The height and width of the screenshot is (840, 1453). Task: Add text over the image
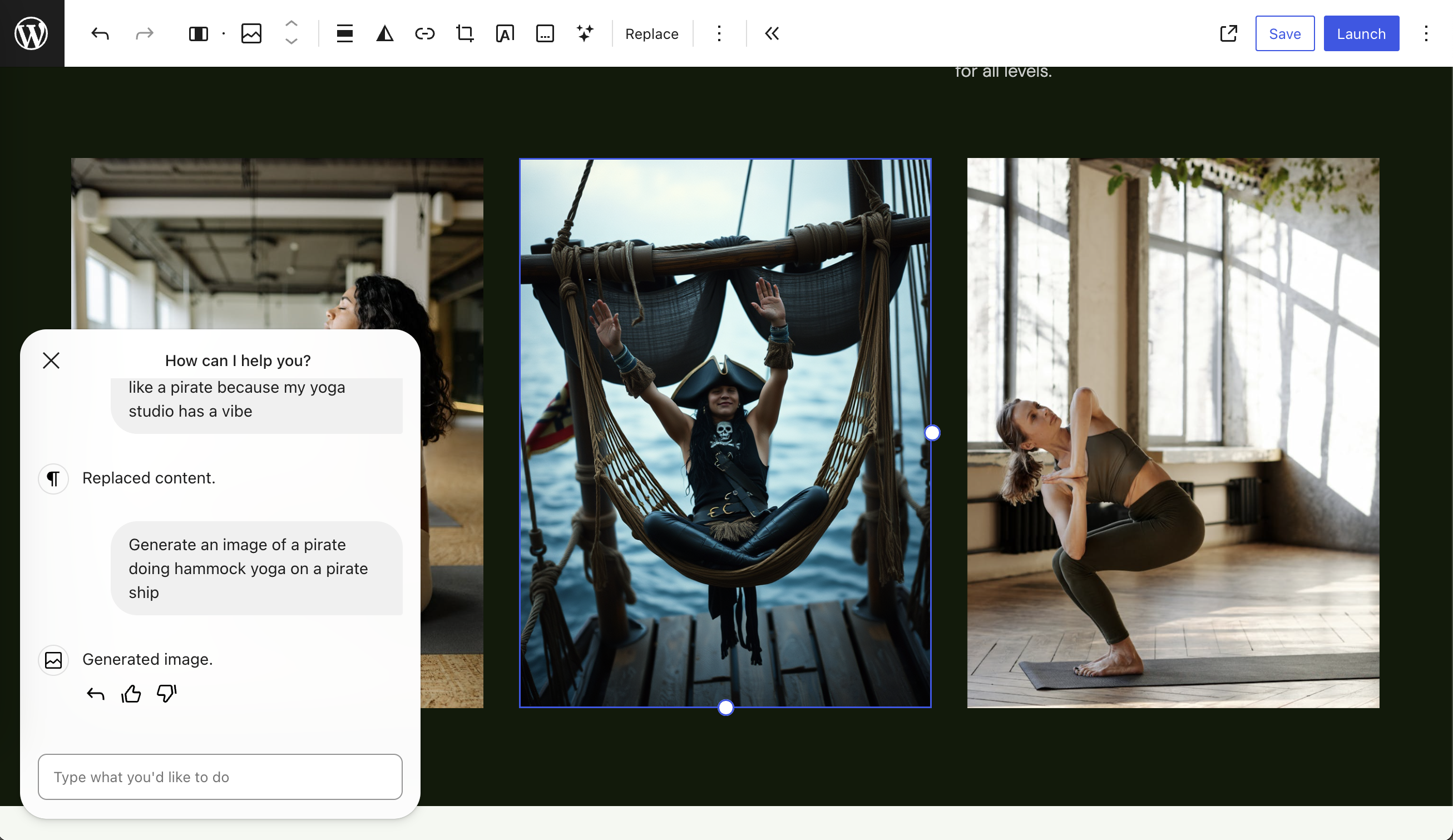point(505,33)
